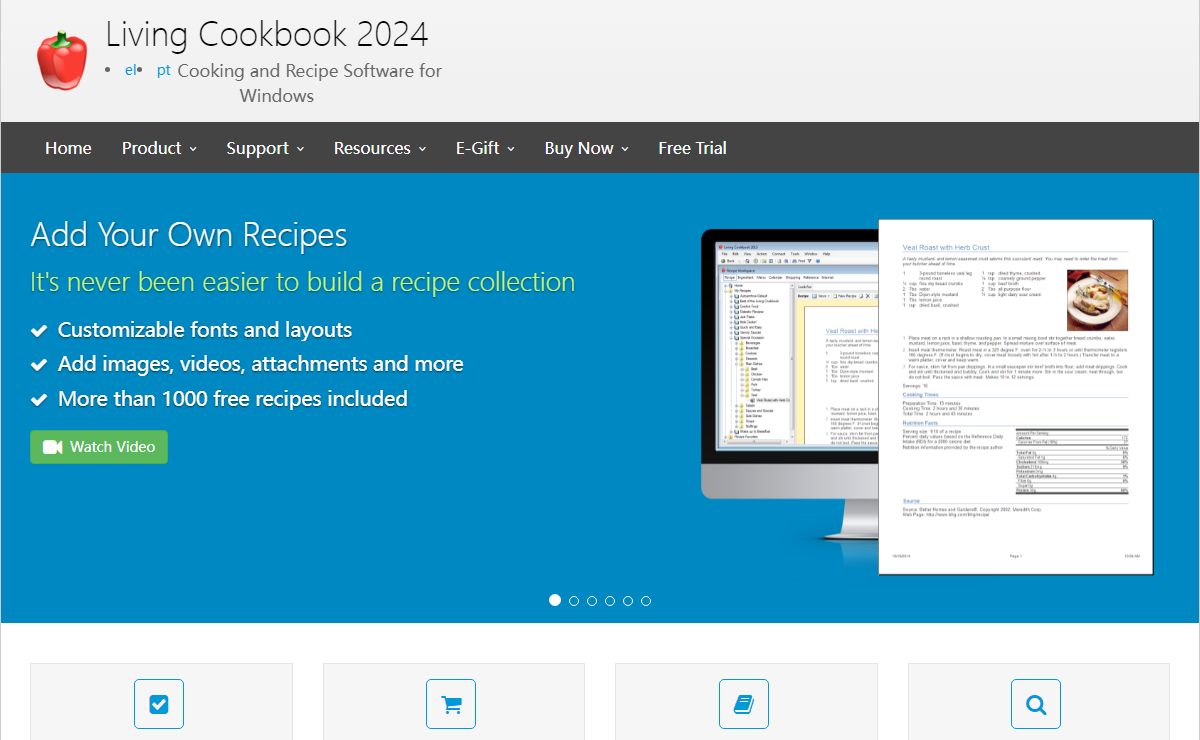Open the shopping cart feature icon
The image size is (1200, 740).
451,704
